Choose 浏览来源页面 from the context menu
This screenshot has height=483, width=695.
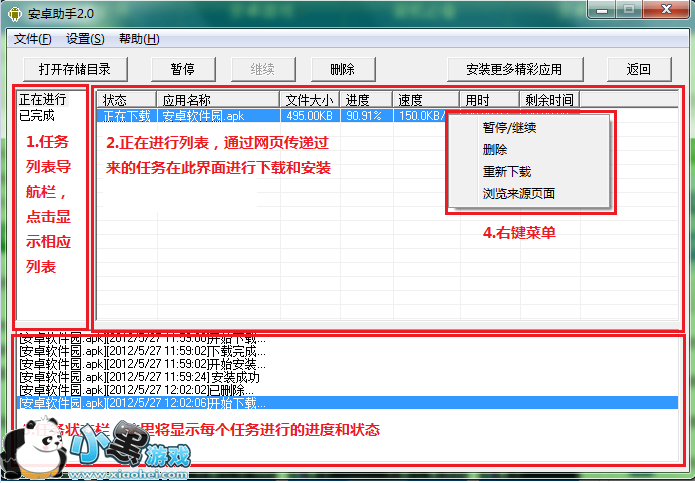pos(519,193)
